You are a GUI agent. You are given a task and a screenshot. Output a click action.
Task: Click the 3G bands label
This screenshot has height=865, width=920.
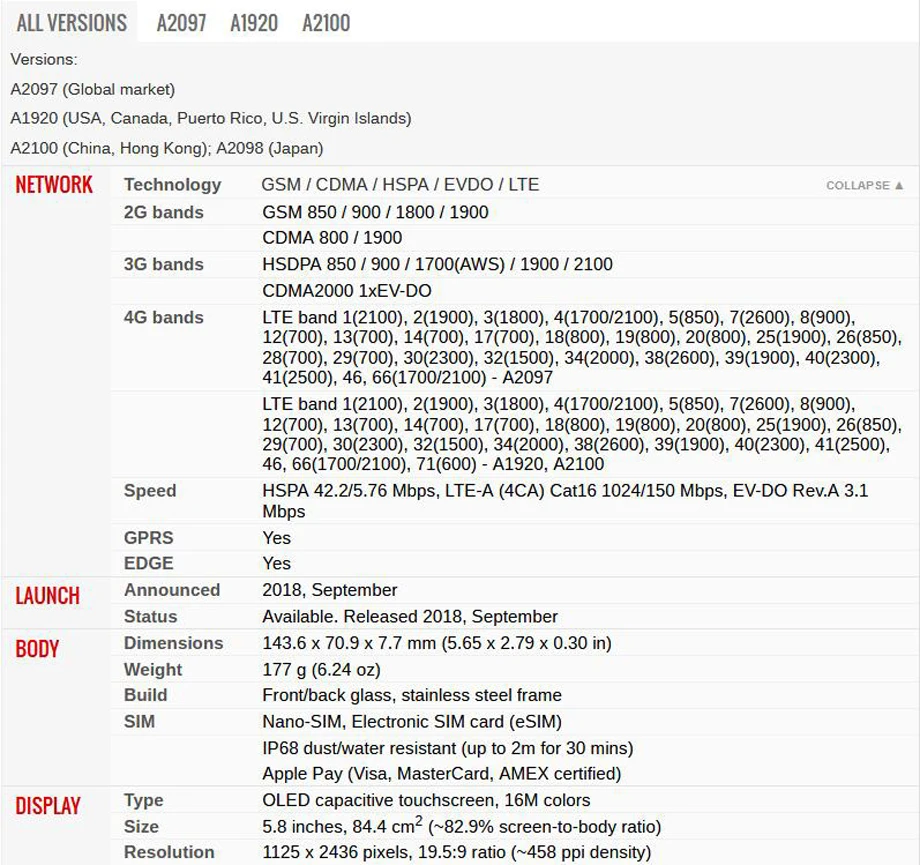coord(164,264)
